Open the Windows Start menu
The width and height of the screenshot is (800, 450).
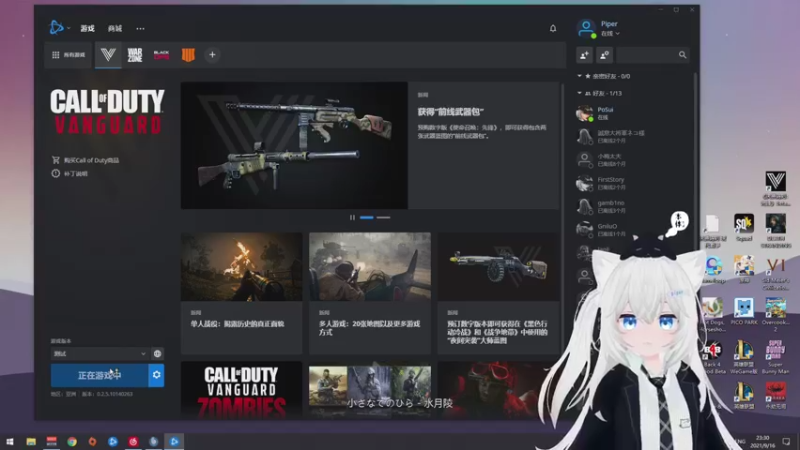pos(10,441)
